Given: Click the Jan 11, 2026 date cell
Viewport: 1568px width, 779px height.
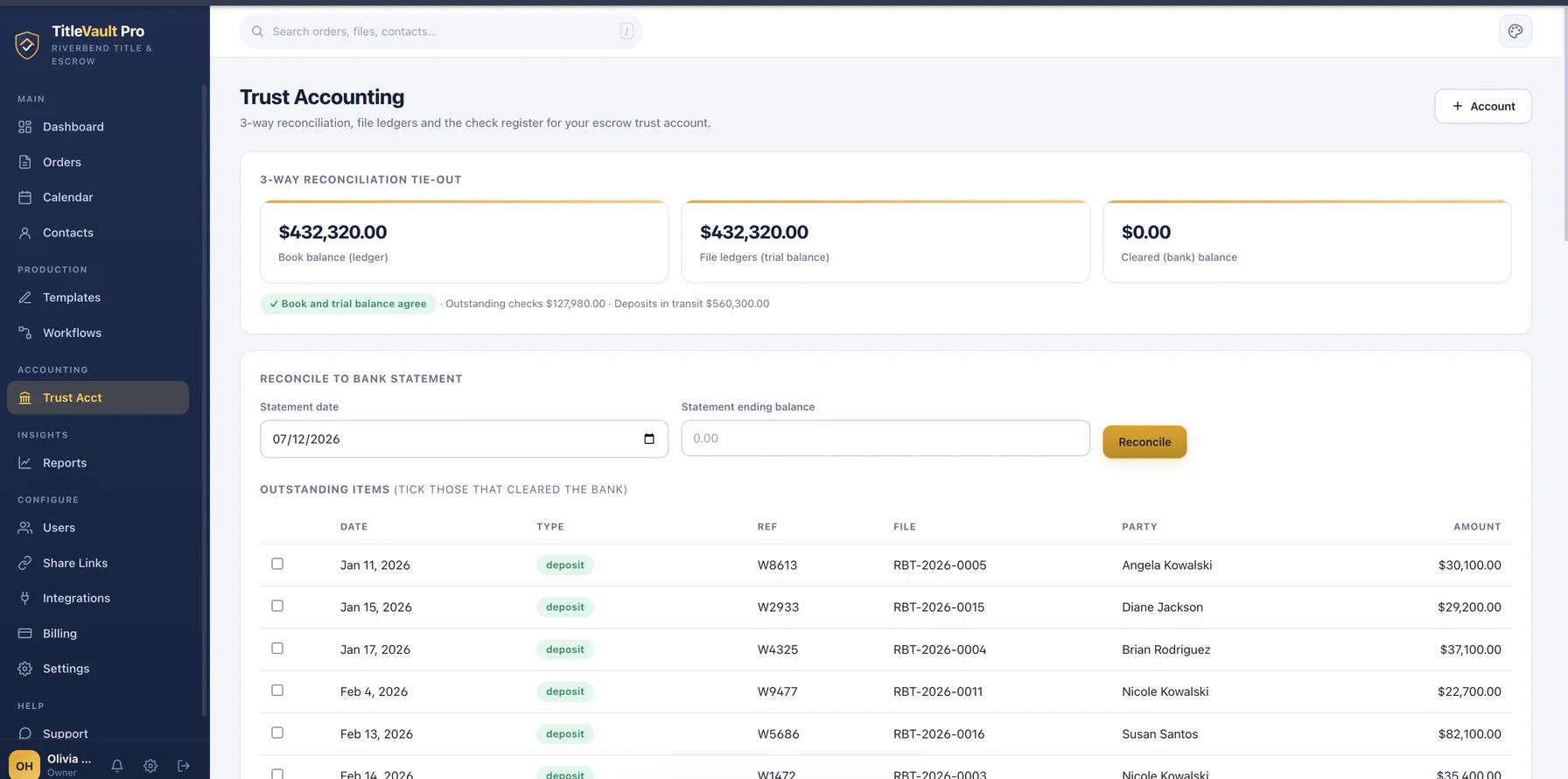Looking at the screenshot, I should pyautogui.click(x=375, y=565).
